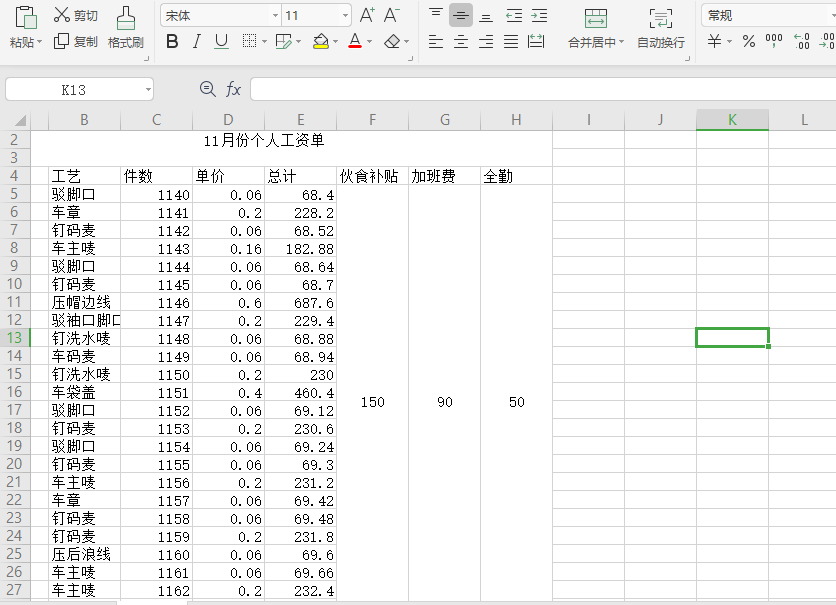836x605 pixels.
Task: Justify text across the cell
Action: pyautogui.click(x=511, y=42)
